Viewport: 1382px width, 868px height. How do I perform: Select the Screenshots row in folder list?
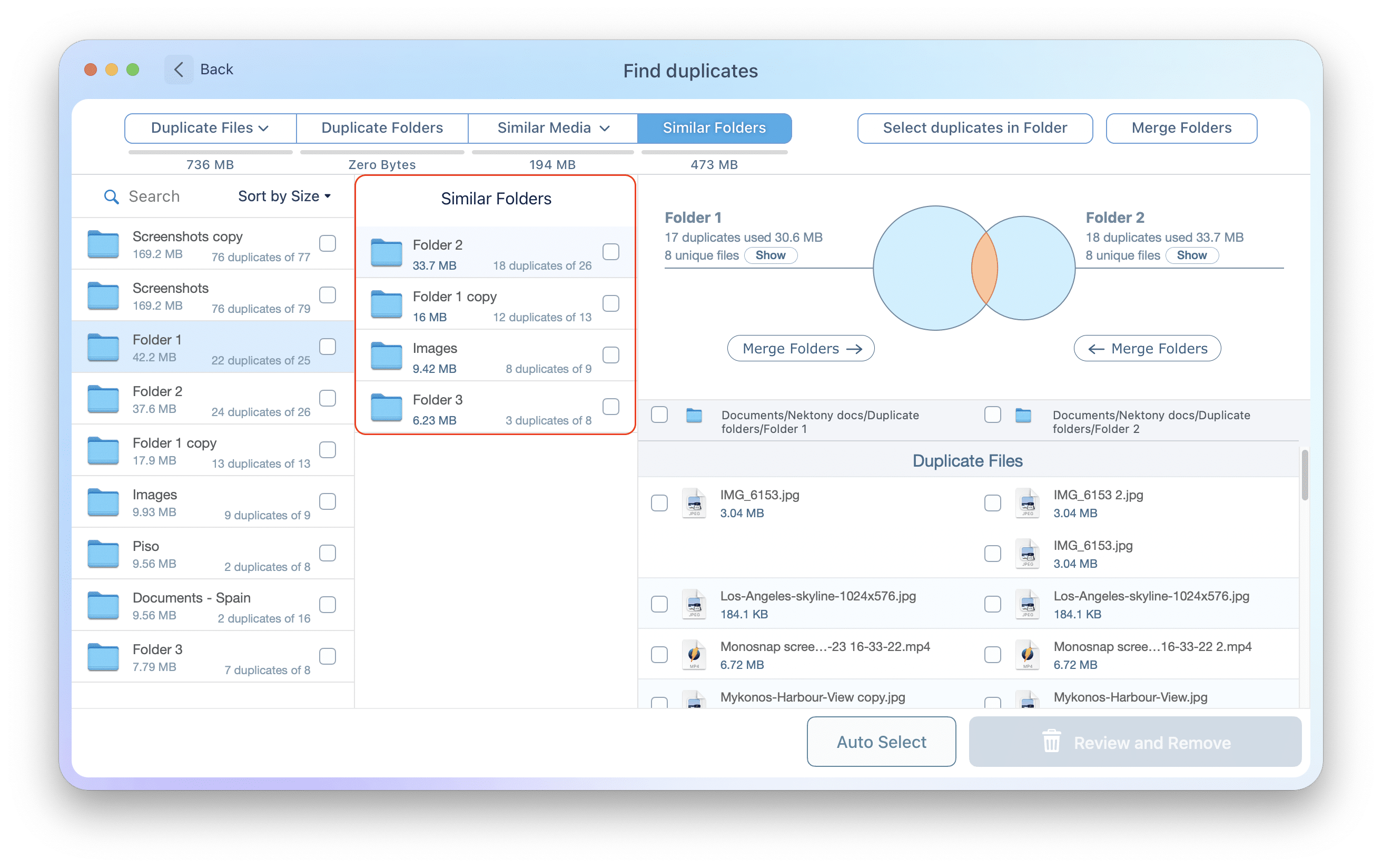click(x=212, y=295)
